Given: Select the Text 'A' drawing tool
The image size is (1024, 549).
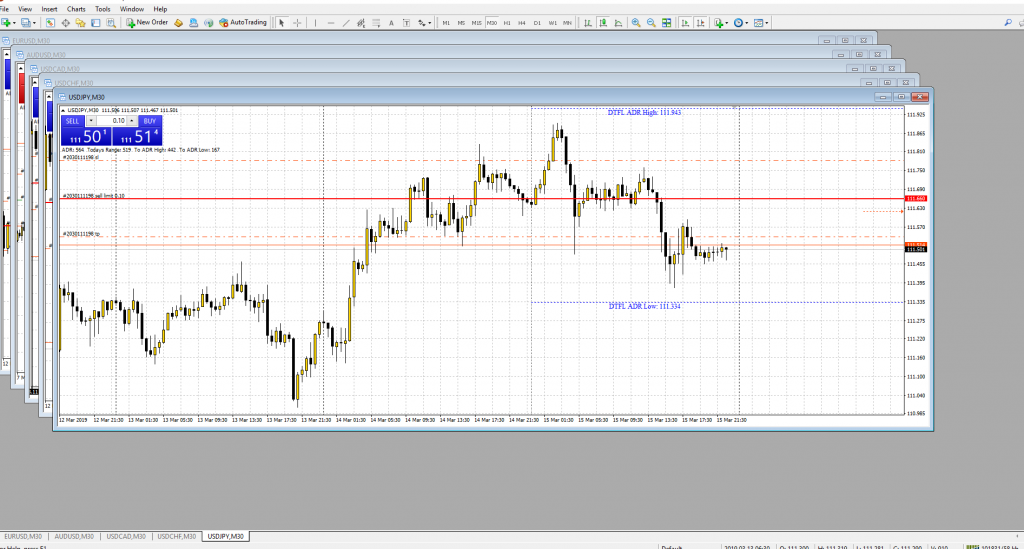Looking at the screenshot, I should coord(391,23).
